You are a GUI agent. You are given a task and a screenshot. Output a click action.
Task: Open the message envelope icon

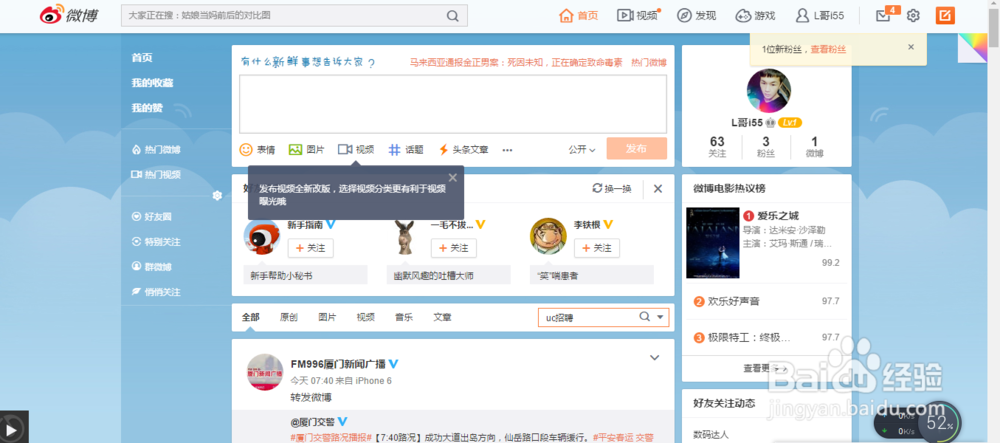tap(883, 16)
